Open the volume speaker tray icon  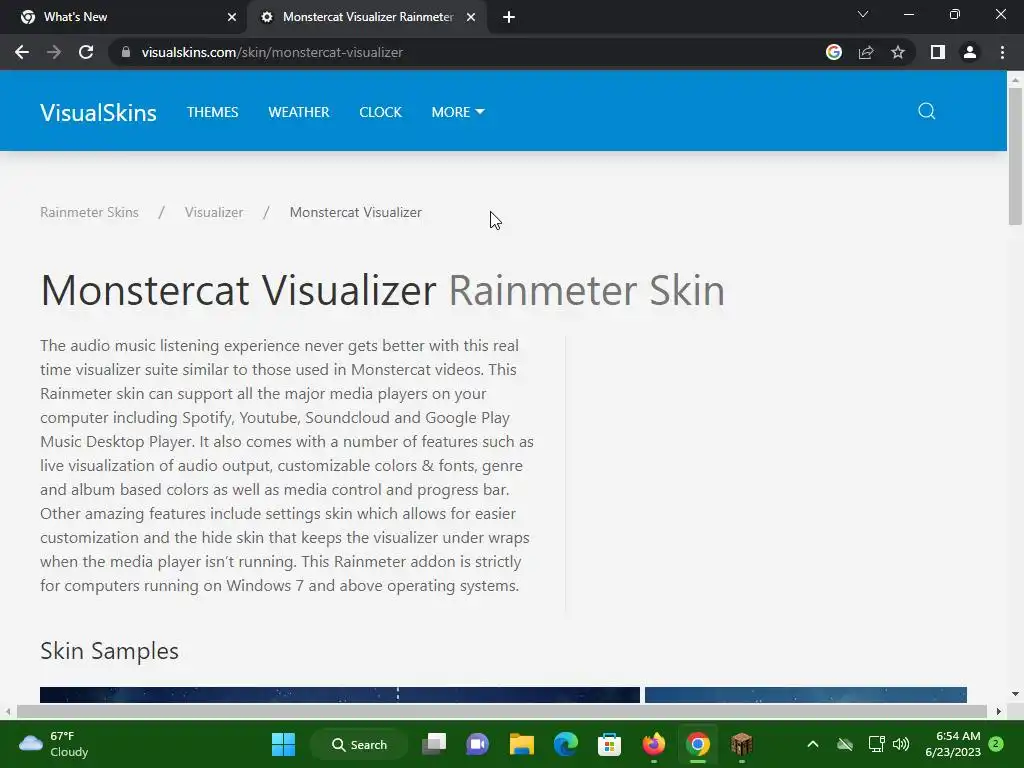[901, 744]
